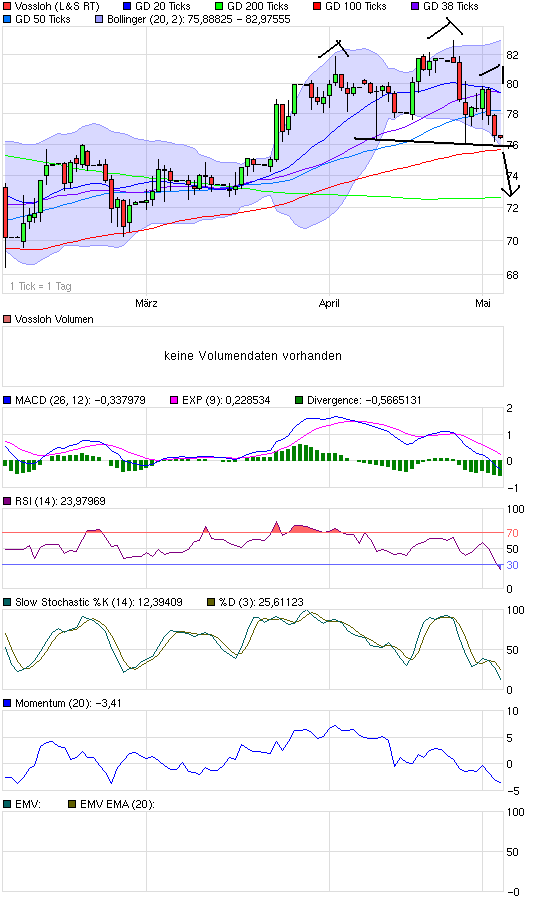Click the green GD 200 Ticks legend swatch

220,6
